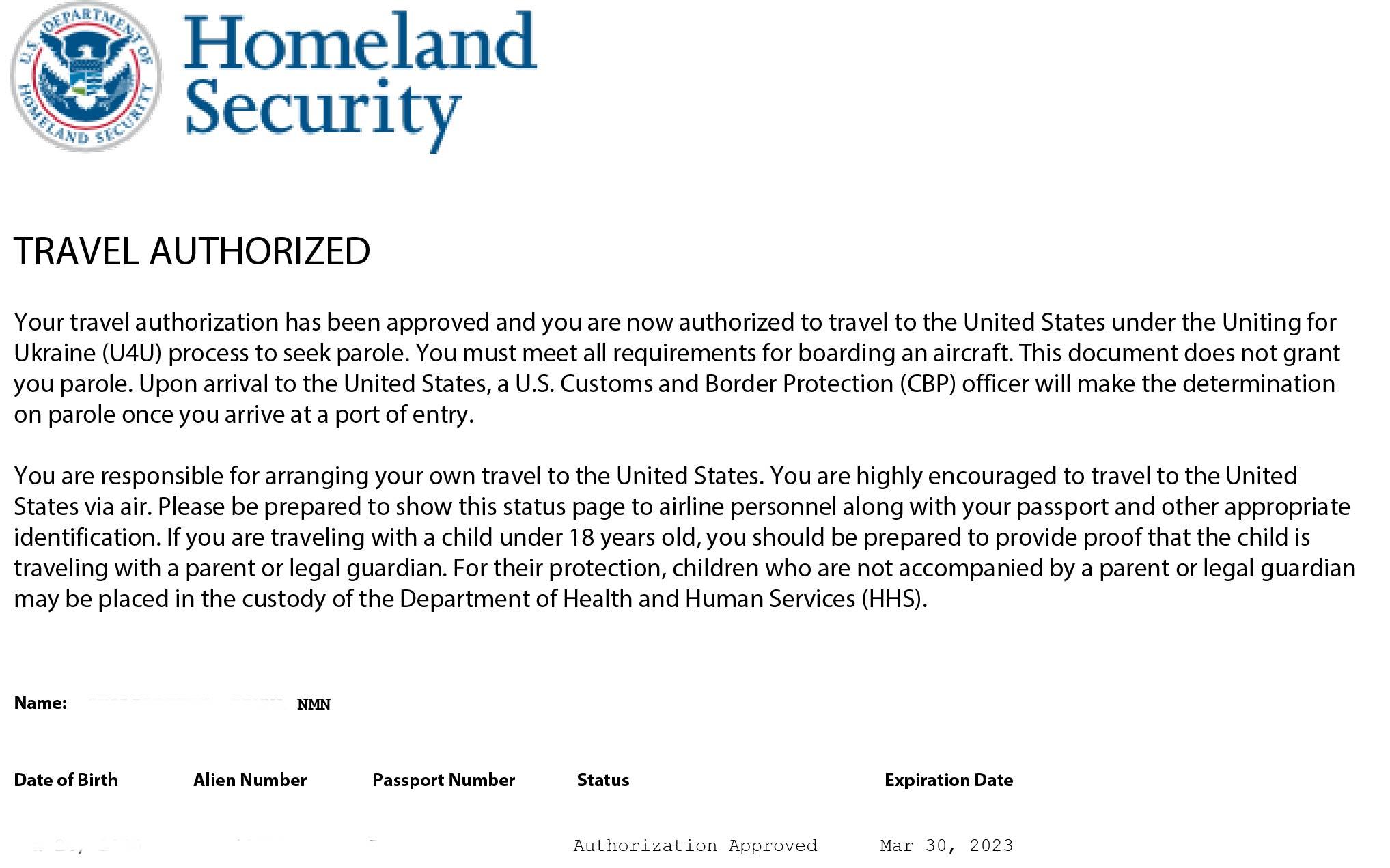Click the Homeland Security logo text
This screenshot has height=868, width=1390.
click(x=361, y=80)
